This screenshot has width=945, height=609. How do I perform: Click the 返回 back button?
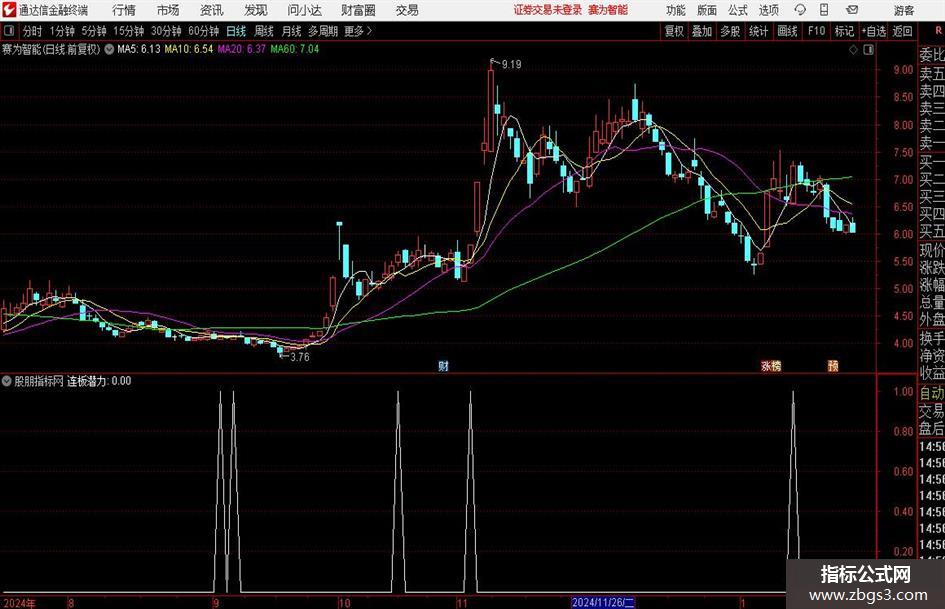click(902, 31)
